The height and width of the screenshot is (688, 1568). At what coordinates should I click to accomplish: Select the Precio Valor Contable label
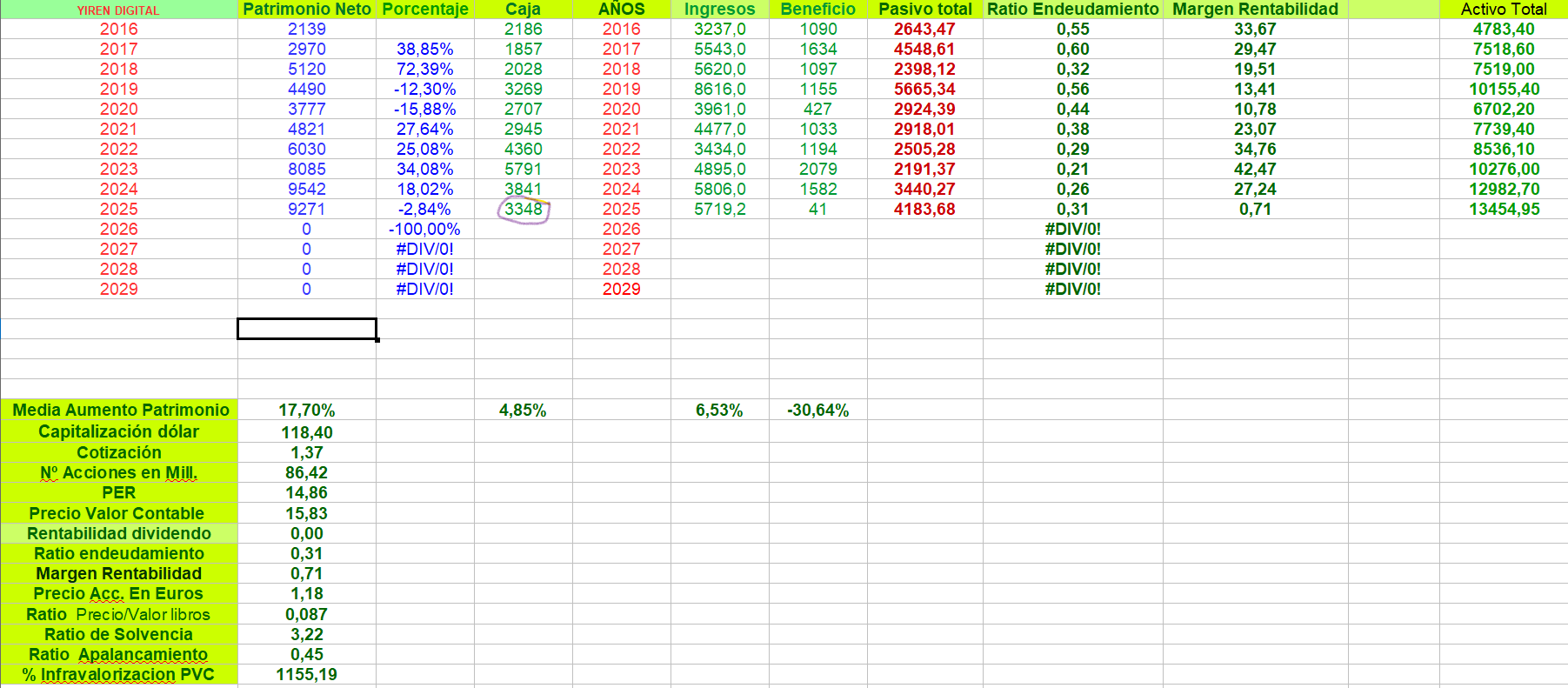[119, 513]
